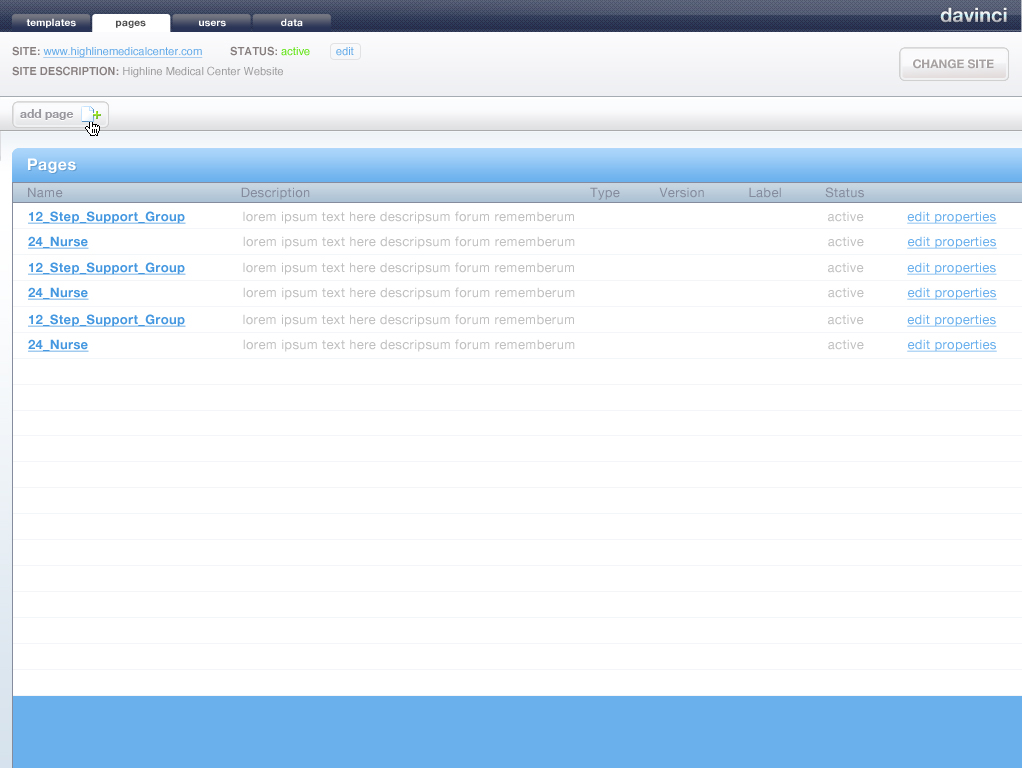Image resolution: width=1022 pixels, height=768 pixels.
Task: Click edit properties for the third 12_Step_Support_Group row
Action: pos(952,320)
